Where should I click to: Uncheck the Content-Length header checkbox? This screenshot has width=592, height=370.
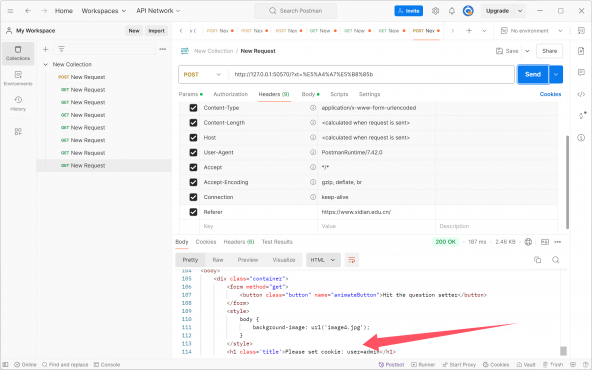tap(193, 123)
